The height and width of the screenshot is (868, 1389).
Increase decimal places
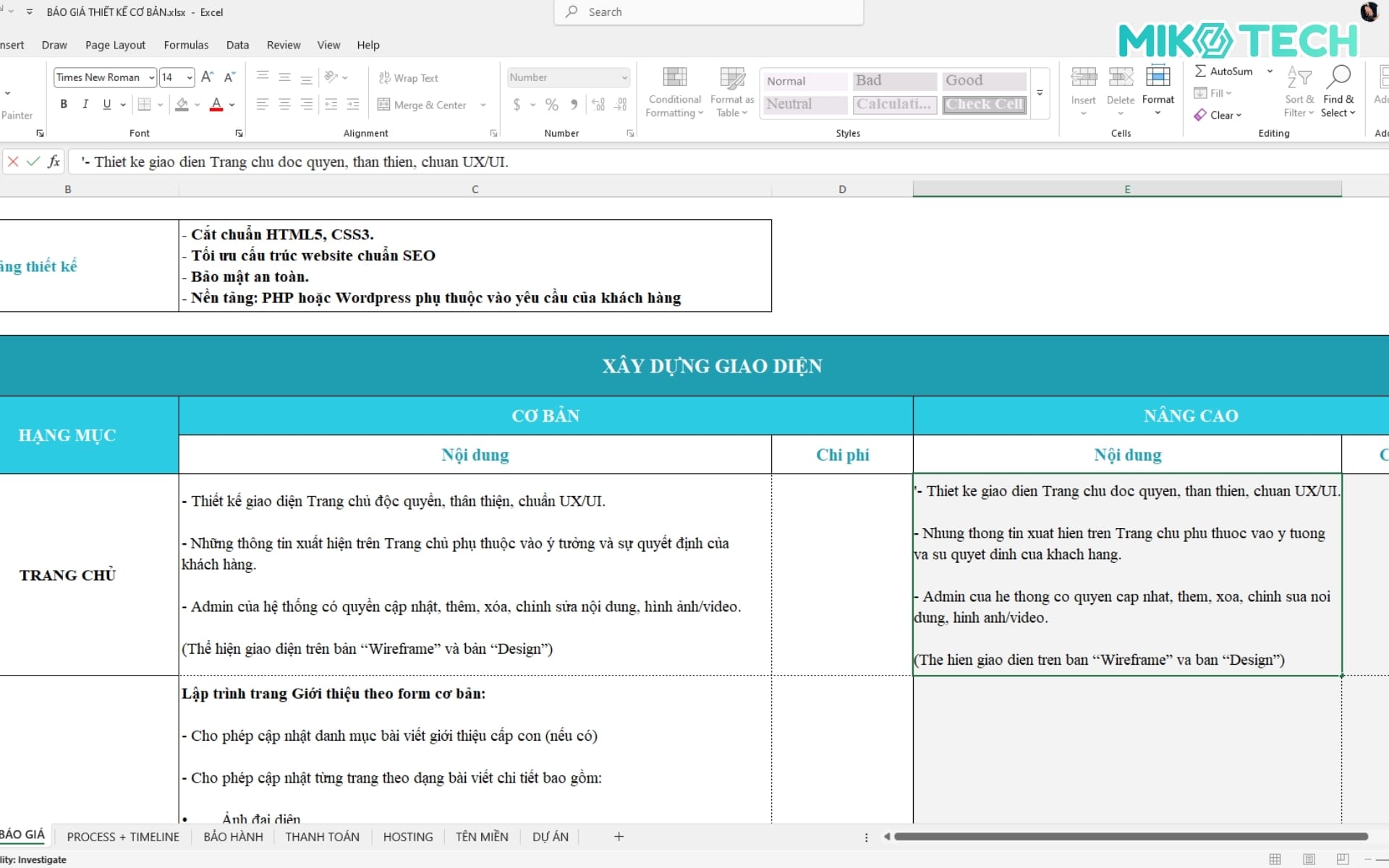click(x=598, y=104)
